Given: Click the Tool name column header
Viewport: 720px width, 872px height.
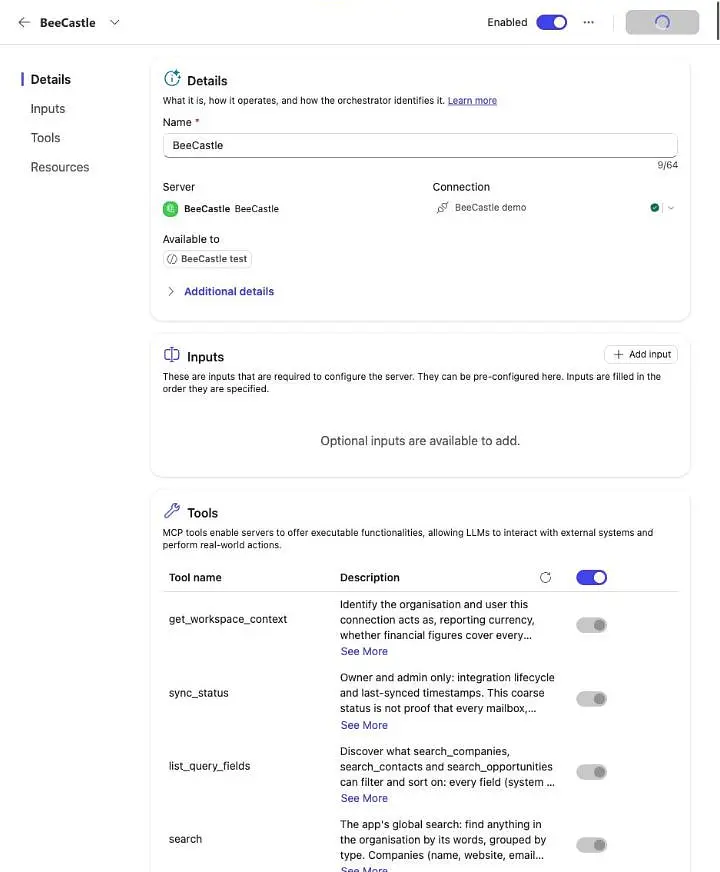Looking at the screenshot, I should coord(195,577).
